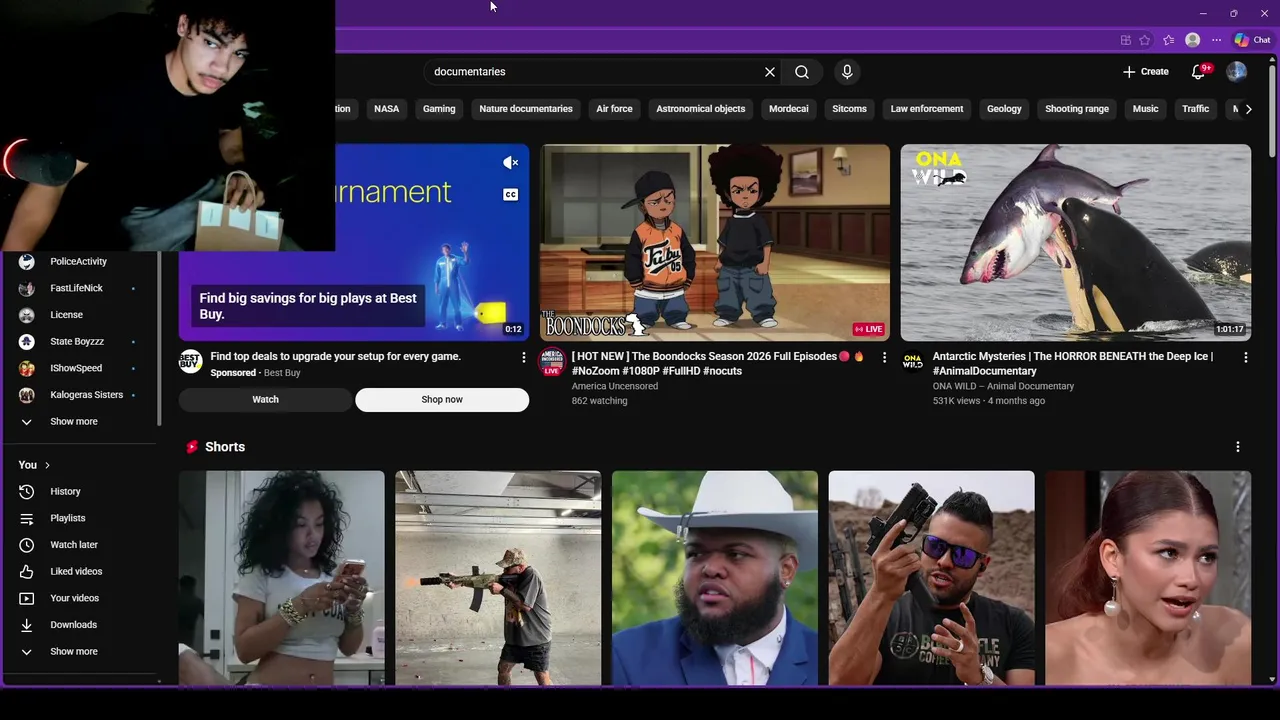Select the Air force chip
Screen dimensions: 1280x720
(614, 109)
